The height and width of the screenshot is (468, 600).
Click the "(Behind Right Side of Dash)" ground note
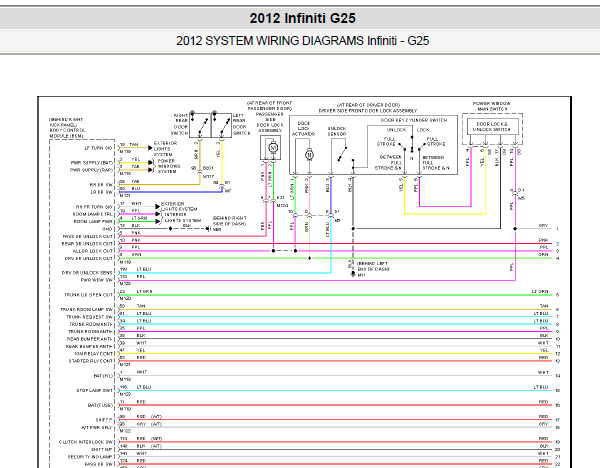click(x=230, y=221)
